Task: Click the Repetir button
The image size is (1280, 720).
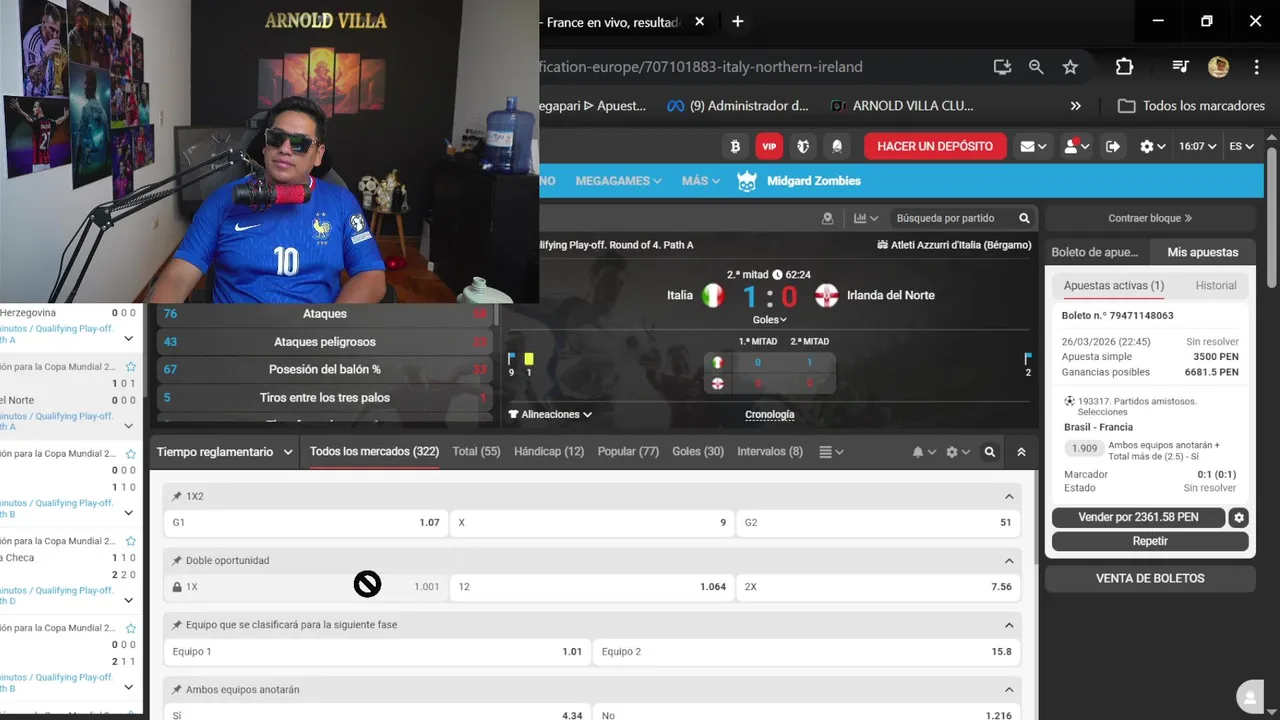Action: 1150,541
